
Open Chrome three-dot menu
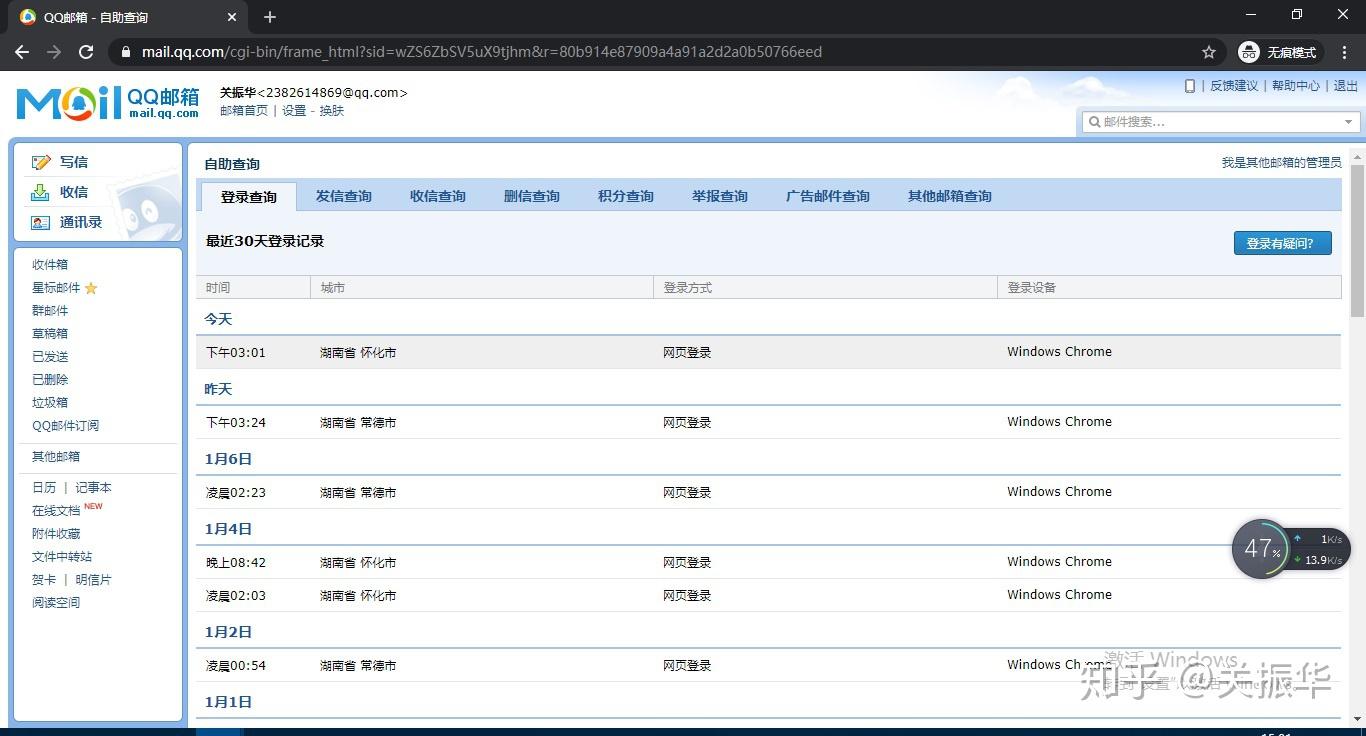click(1345, 52)
